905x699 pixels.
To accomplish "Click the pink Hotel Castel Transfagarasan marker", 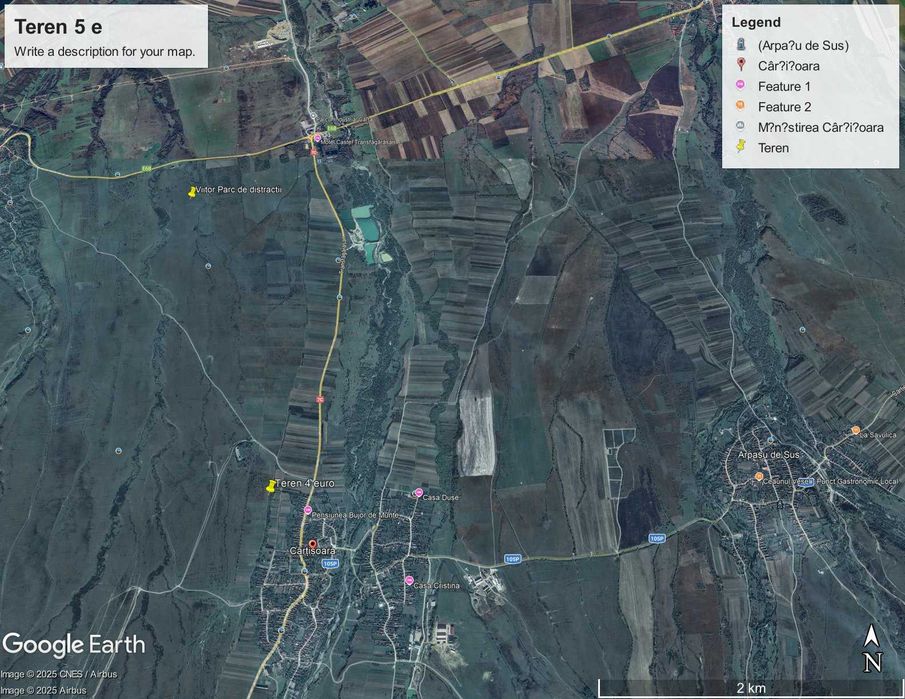I will click(x=317, y=138).
